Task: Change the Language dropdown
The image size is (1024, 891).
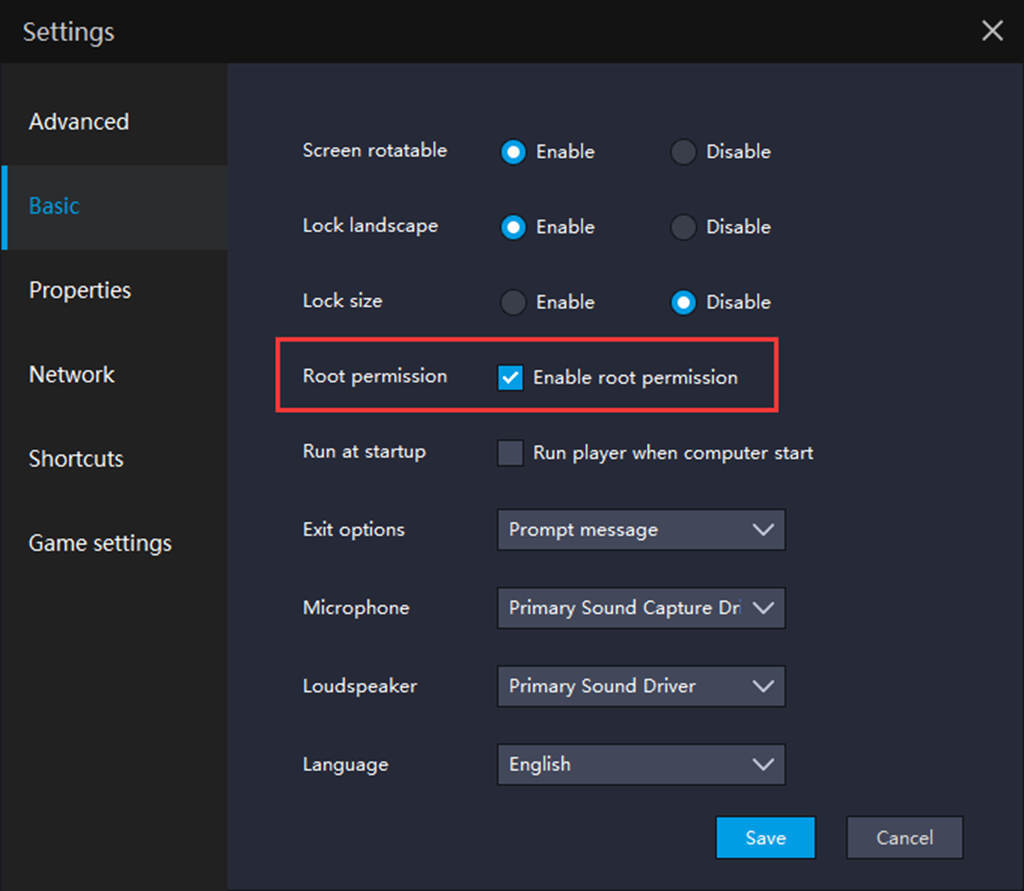Action: (x=641, y=764)
